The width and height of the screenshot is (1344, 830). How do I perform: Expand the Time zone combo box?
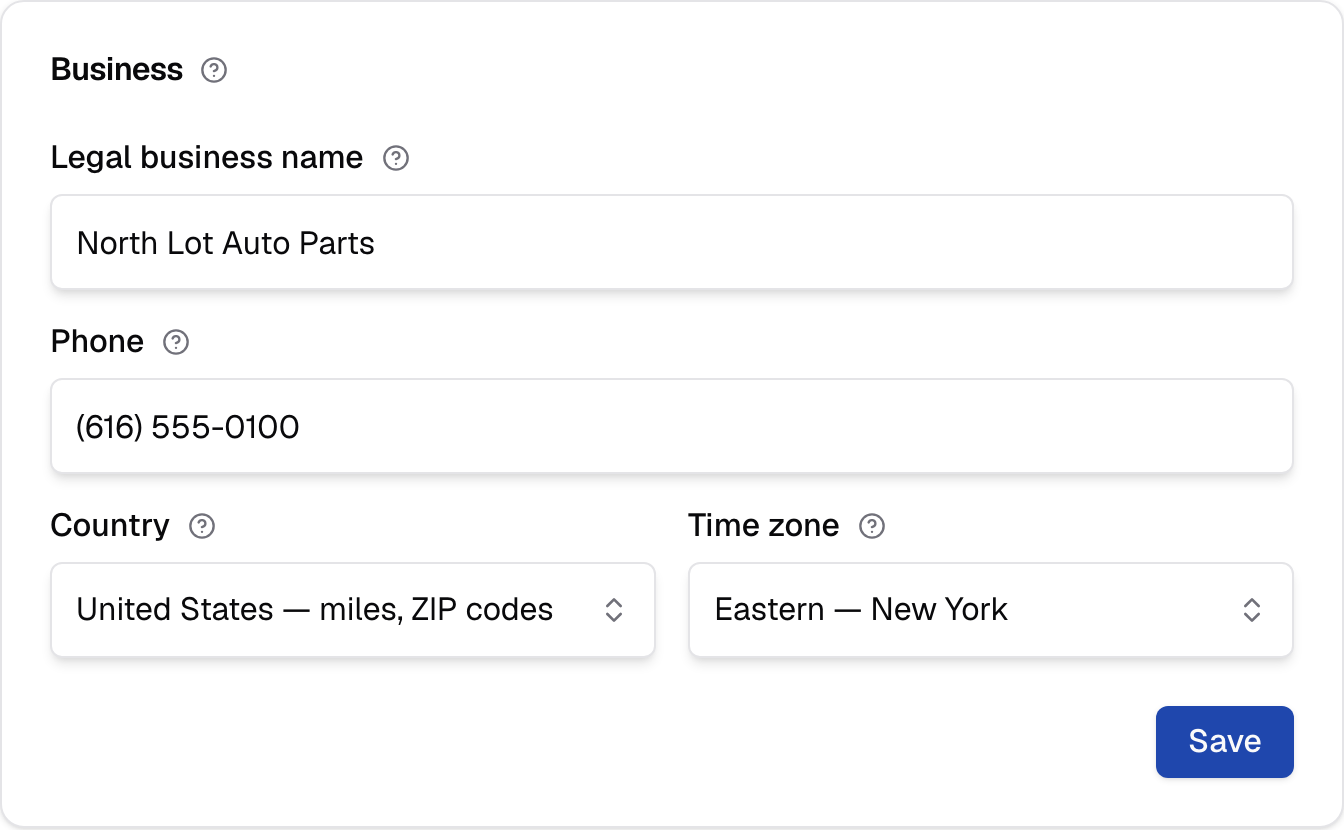coord(991,610)
